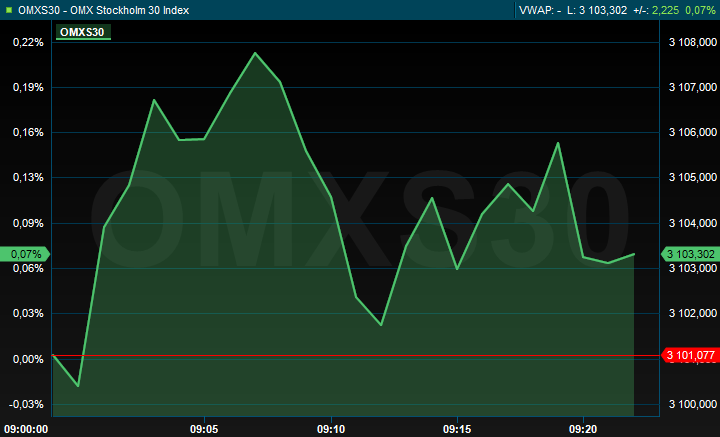720x437 pixels.
Task: Click the 0,07% change value in header
Action: tap(700, 10)
